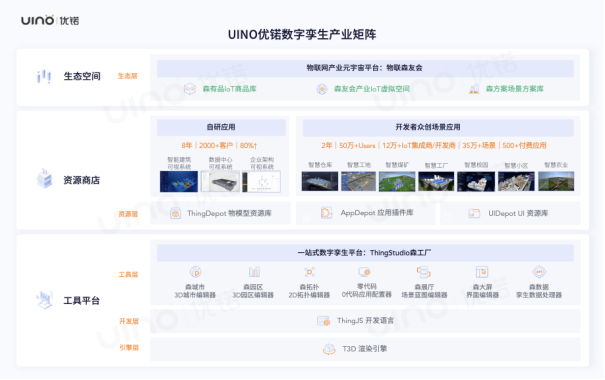Open the 数据中心可视系统 thumbnail
This screenshot has height=380, width=605.
coord(220,181)
